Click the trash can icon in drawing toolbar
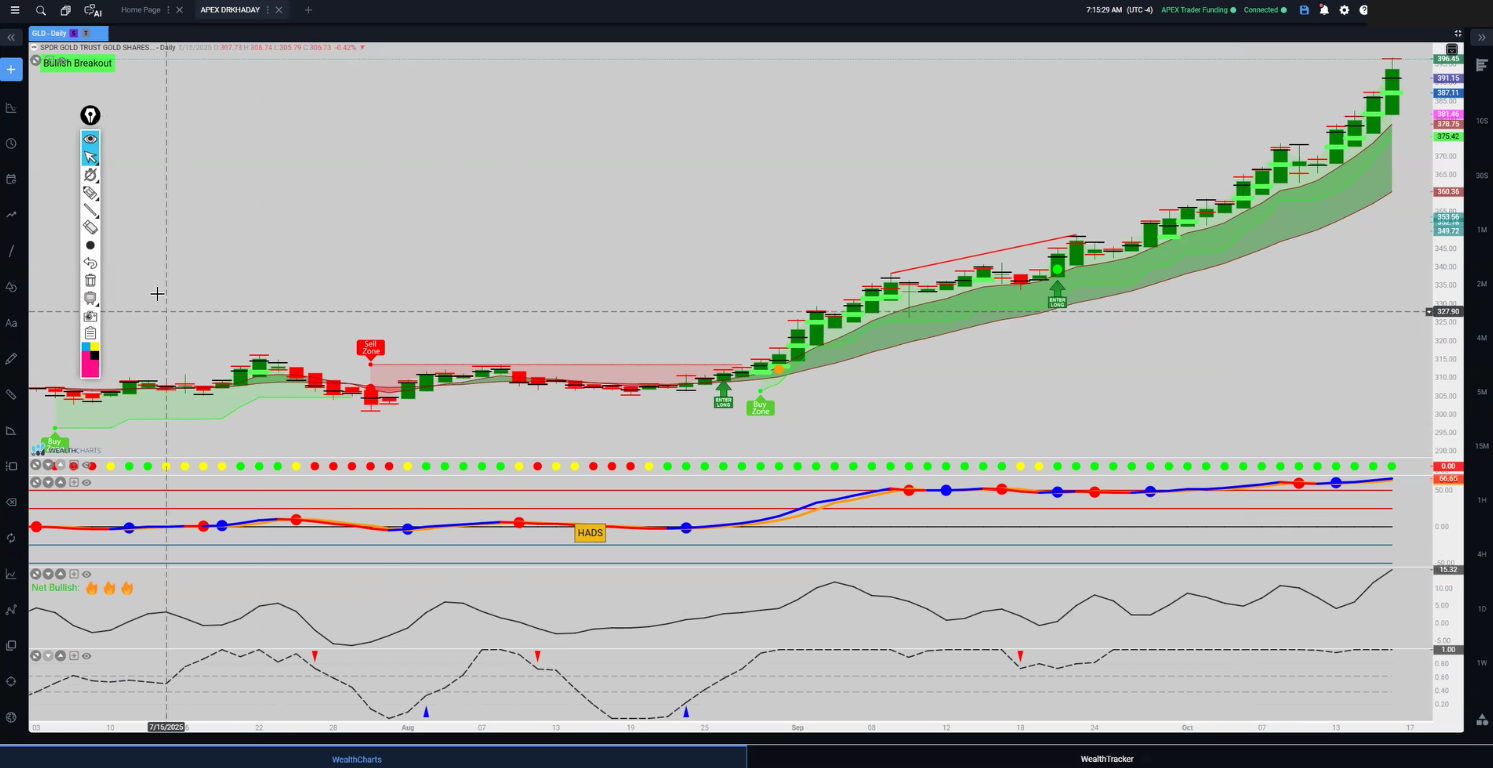Viewport: 1493px width, 768px height. 90,280
